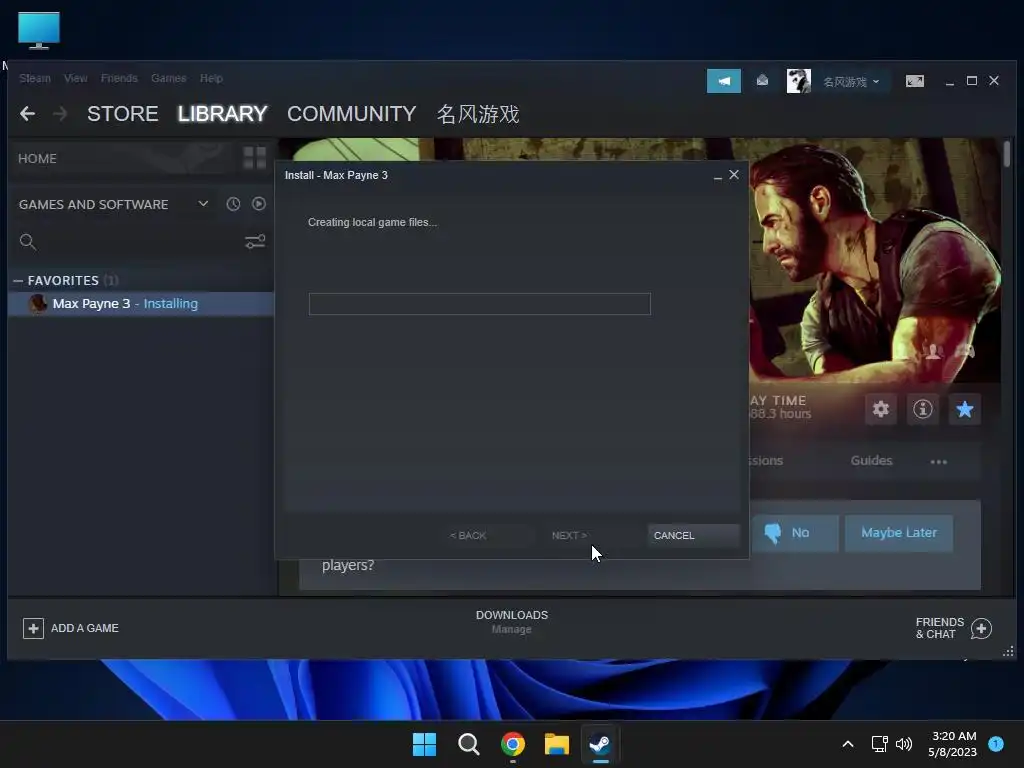Screen dimensions: 1024x768
Task: Toggle grid collection view icon beside HOME
Action: click(255, 158)
